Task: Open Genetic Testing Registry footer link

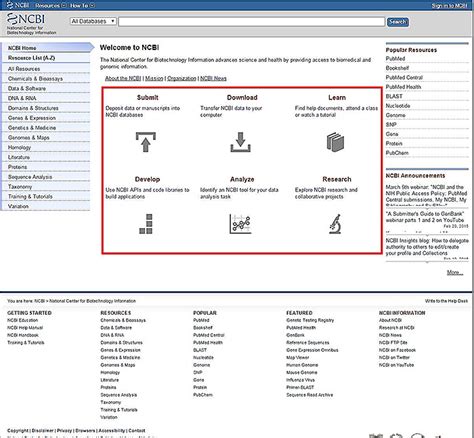Action: pos(310,320)
